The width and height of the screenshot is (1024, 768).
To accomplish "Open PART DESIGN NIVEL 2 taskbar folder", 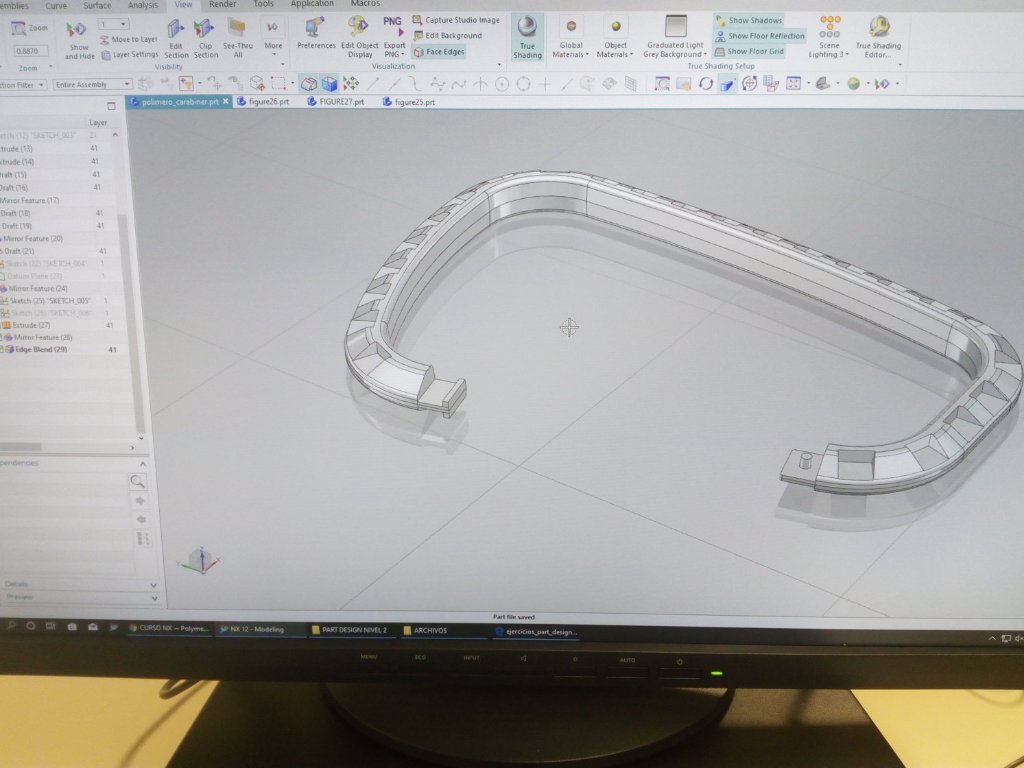I will pos(349,630).
